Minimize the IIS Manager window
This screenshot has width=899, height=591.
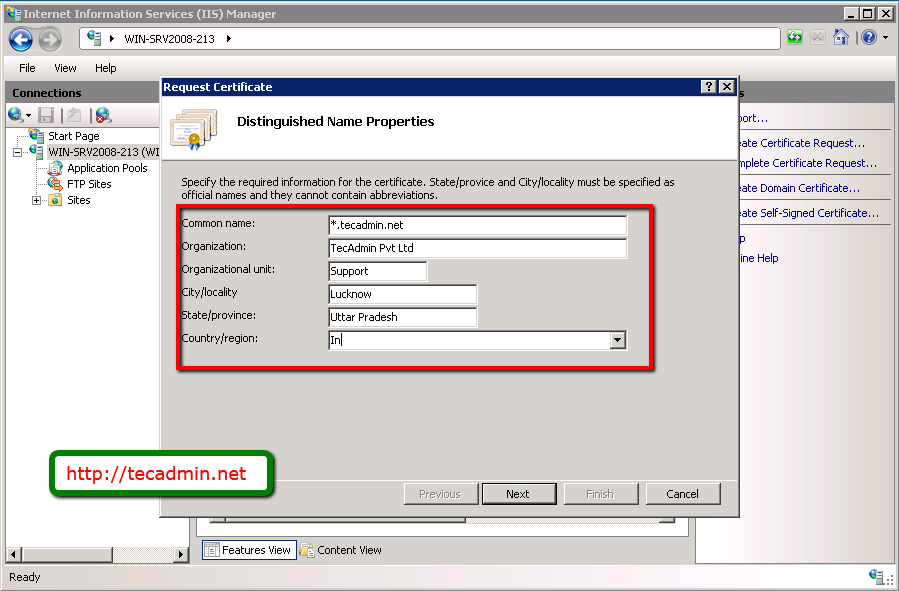pos(850,13)
